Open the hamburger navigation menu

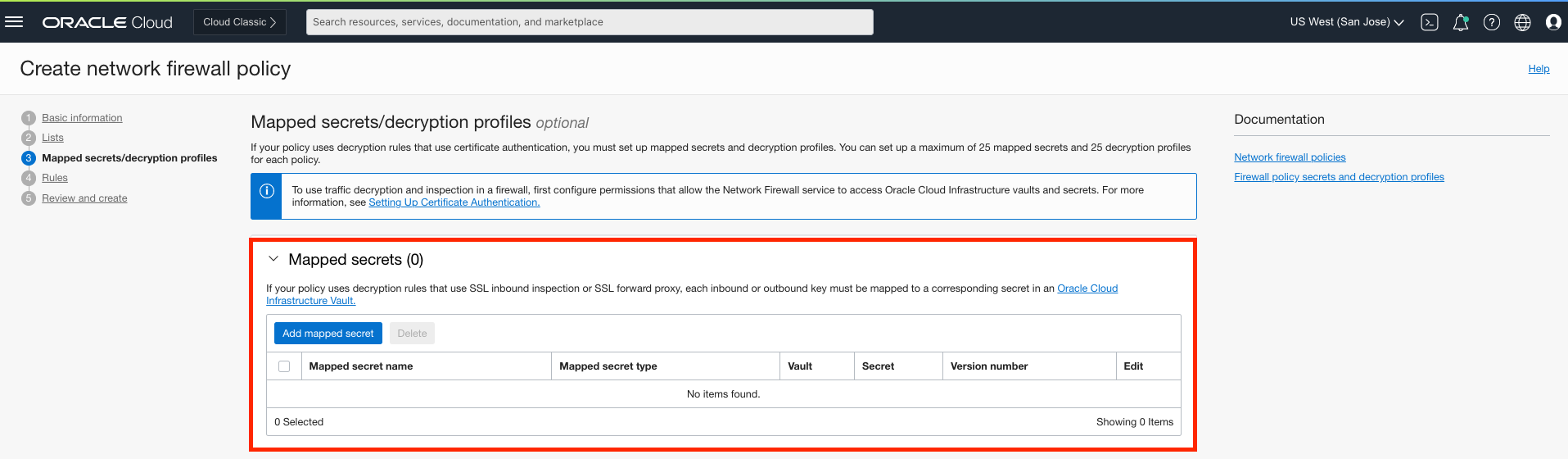(x=14, y=22)
